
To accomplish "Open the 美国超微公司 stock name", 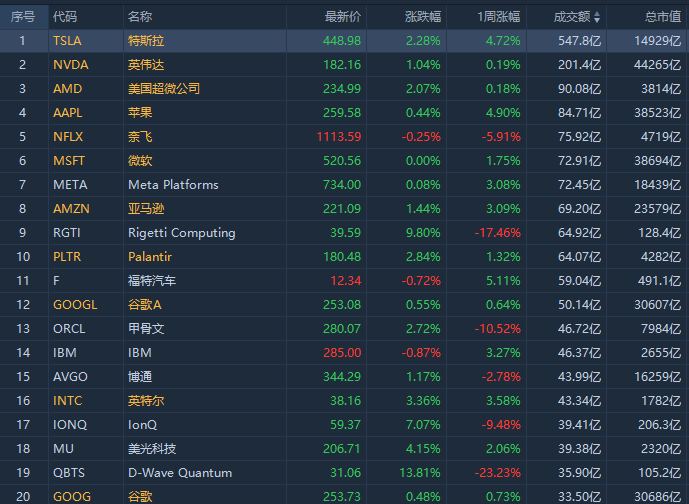I will pyautogui.click(x=164, y=89).
